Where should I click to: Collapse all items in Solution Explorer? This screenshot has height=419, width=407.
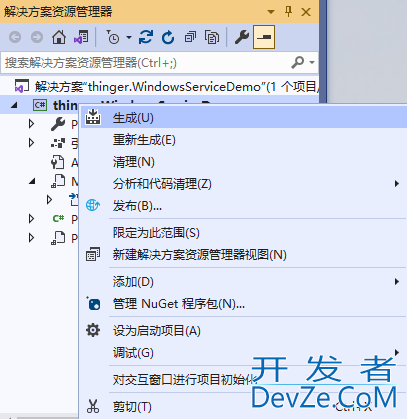coord(190,37)
